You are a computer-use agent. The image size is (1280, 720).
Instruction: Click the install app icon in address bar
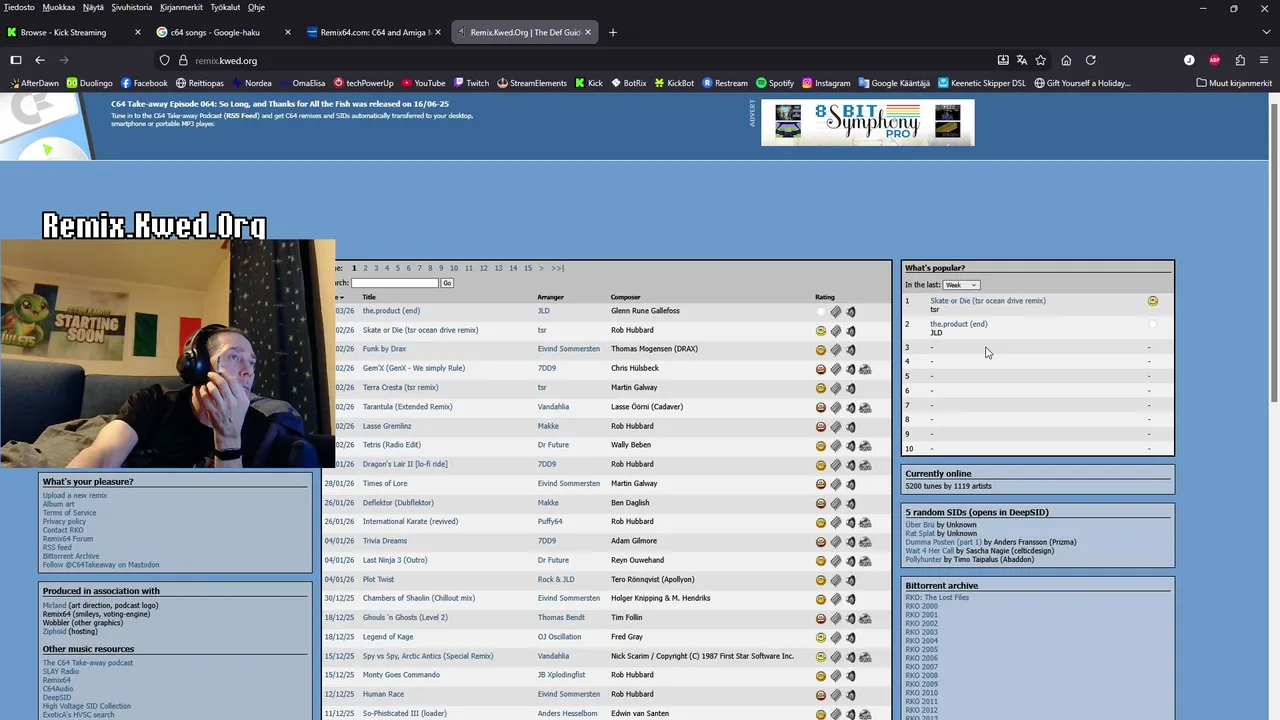coord(1003,60)
